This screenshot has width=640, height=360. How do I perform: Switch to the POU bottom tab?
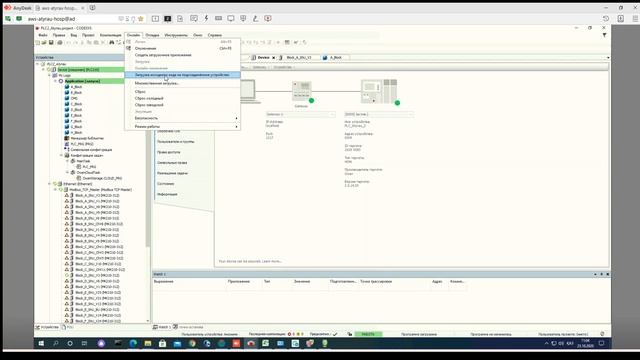coord(68,327)
